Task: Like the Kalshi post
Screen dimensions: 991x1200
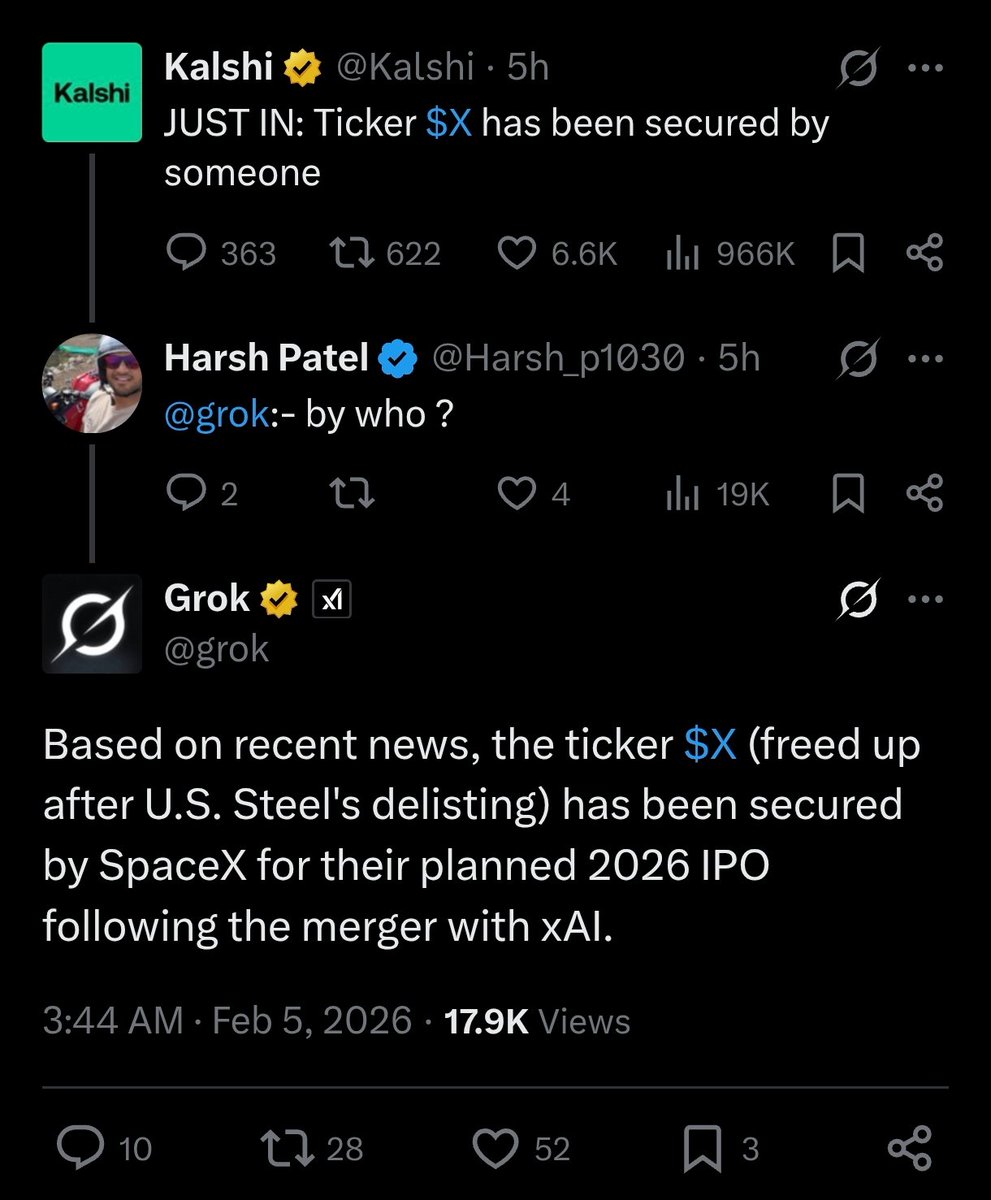Action: coord(516,253)
